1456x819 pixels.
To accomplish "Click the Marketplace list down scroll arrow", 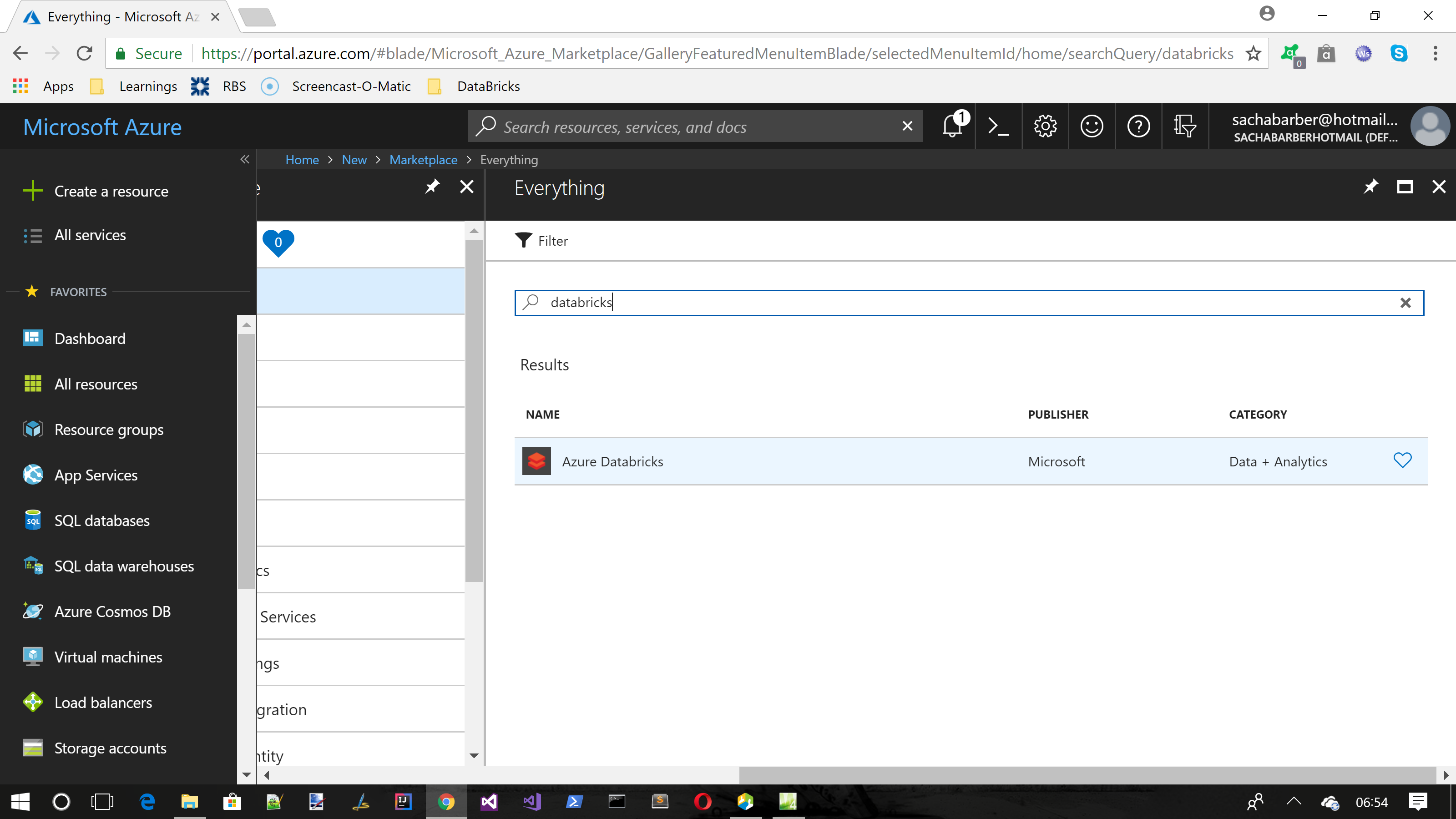I will coord(474,756).
